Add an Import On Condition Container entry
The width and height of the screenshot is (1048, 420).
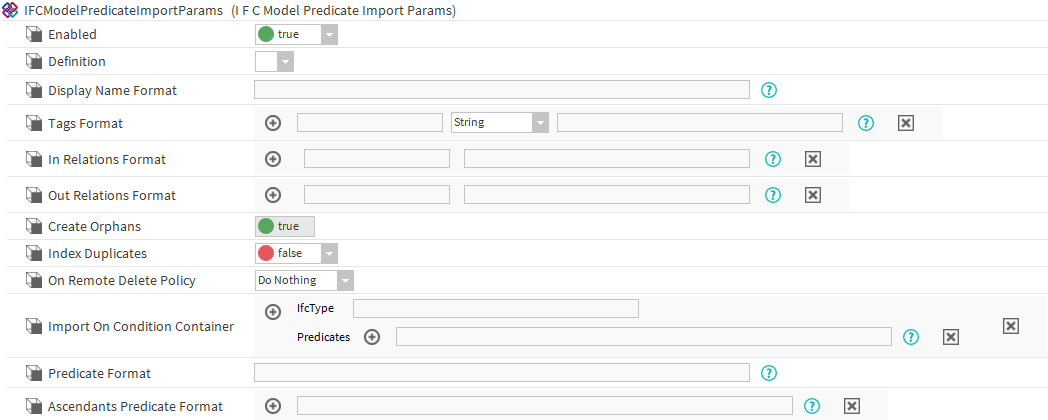(x=273, y=312)
